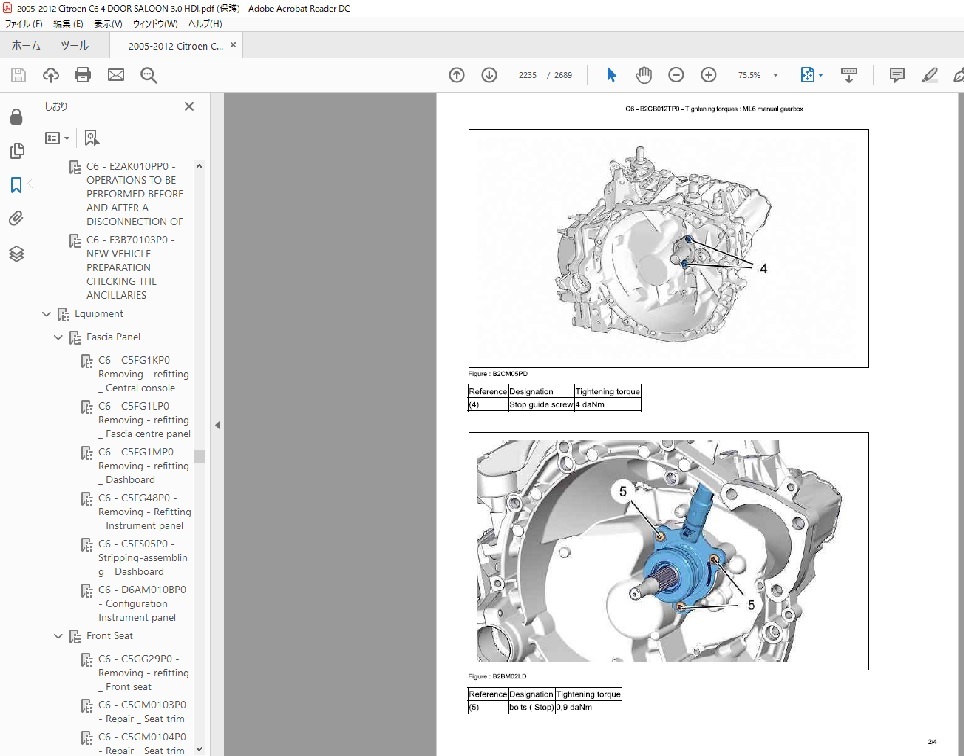Click the fit page options icon
Image resolution: width=964 pixels, height=756 pixels.
pyautogui.click(x=807, y=75)
